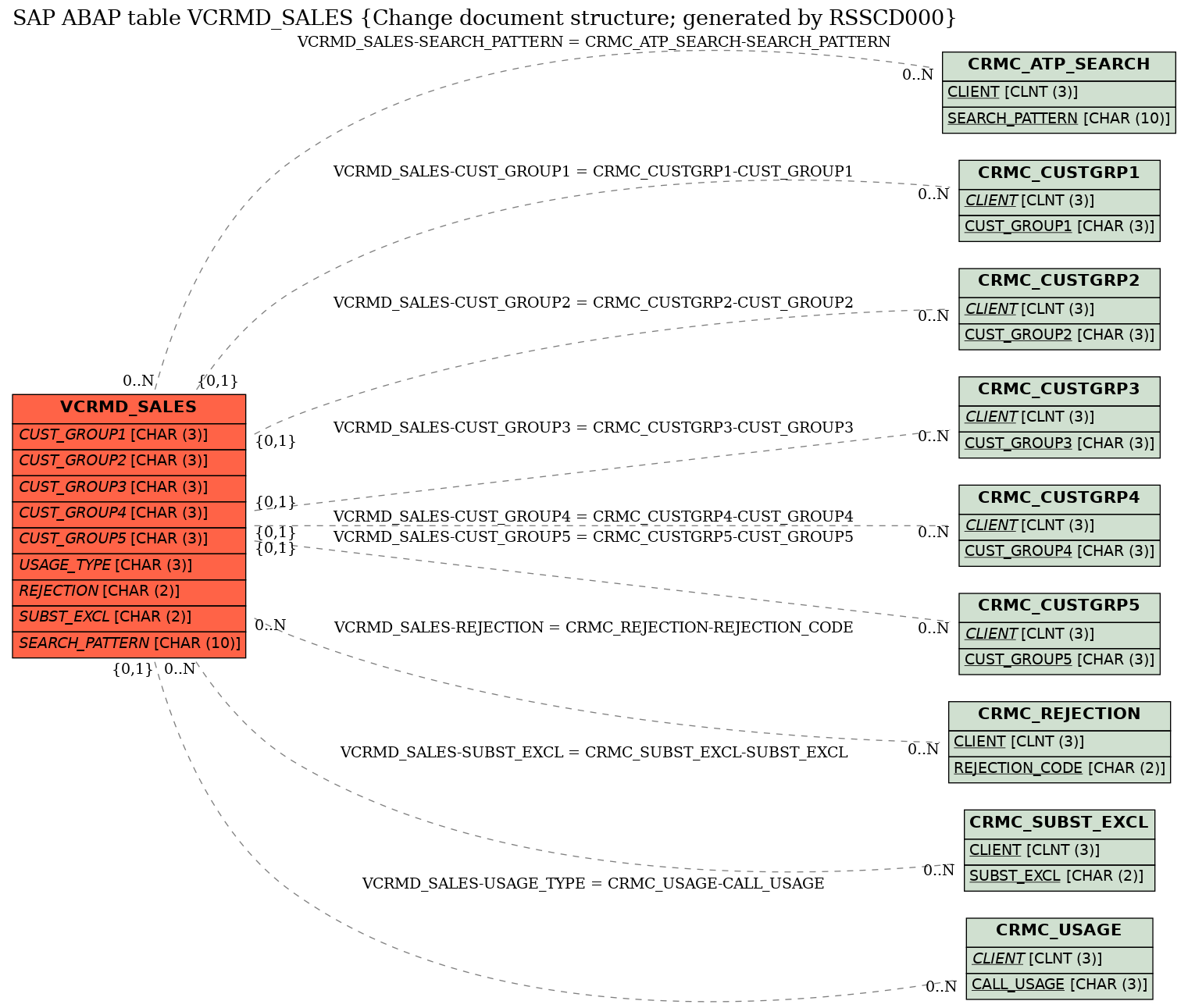Open the CRMC_REJECTION table header
Image resolution: width=1188 pixels, height=1008 pixels.
click(1059, 714)
